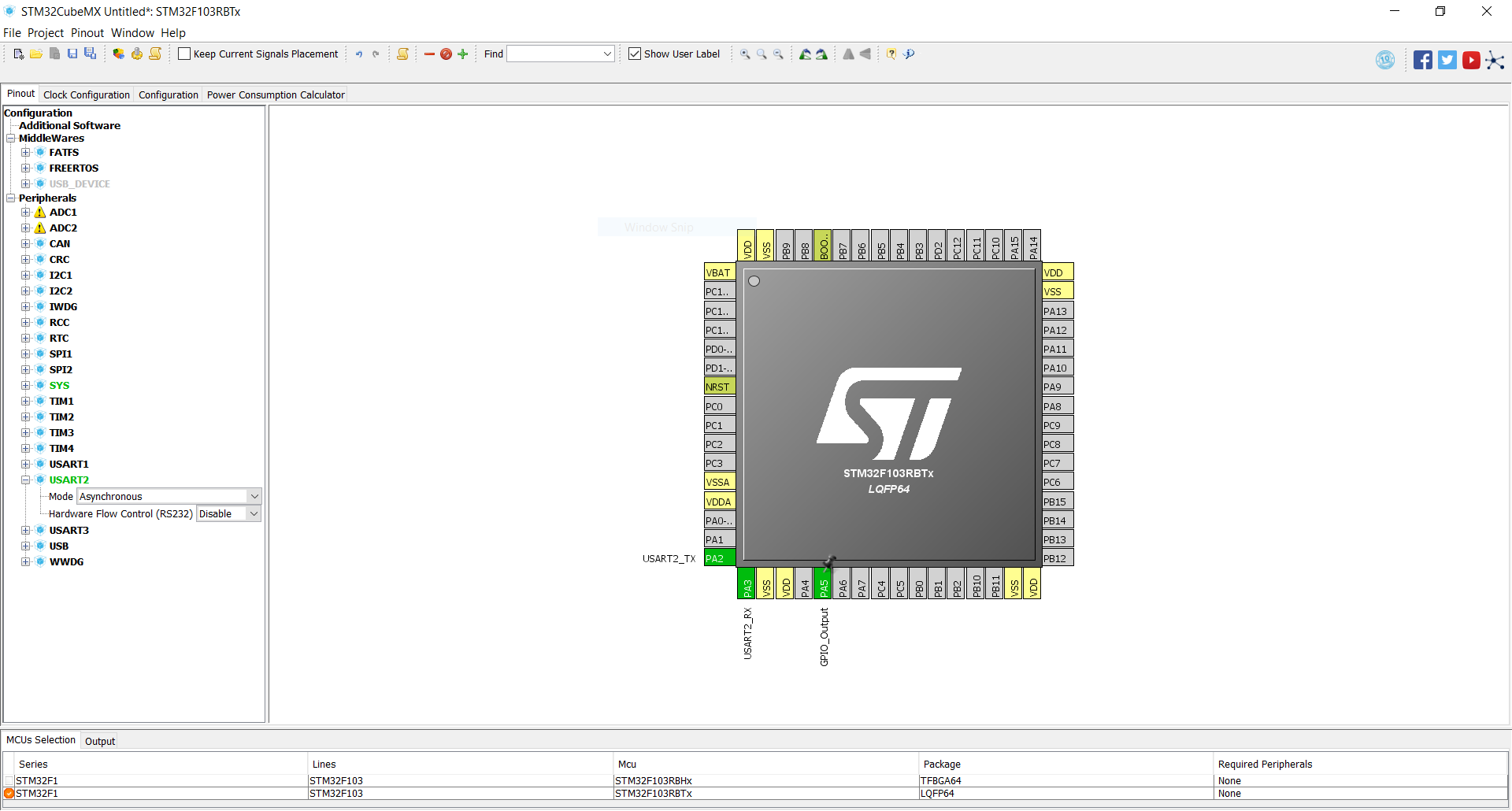The height and width of the screenshot is (811, 1512).
Task: Switch to the Clock Configuration tab
Action: (87, 94)
